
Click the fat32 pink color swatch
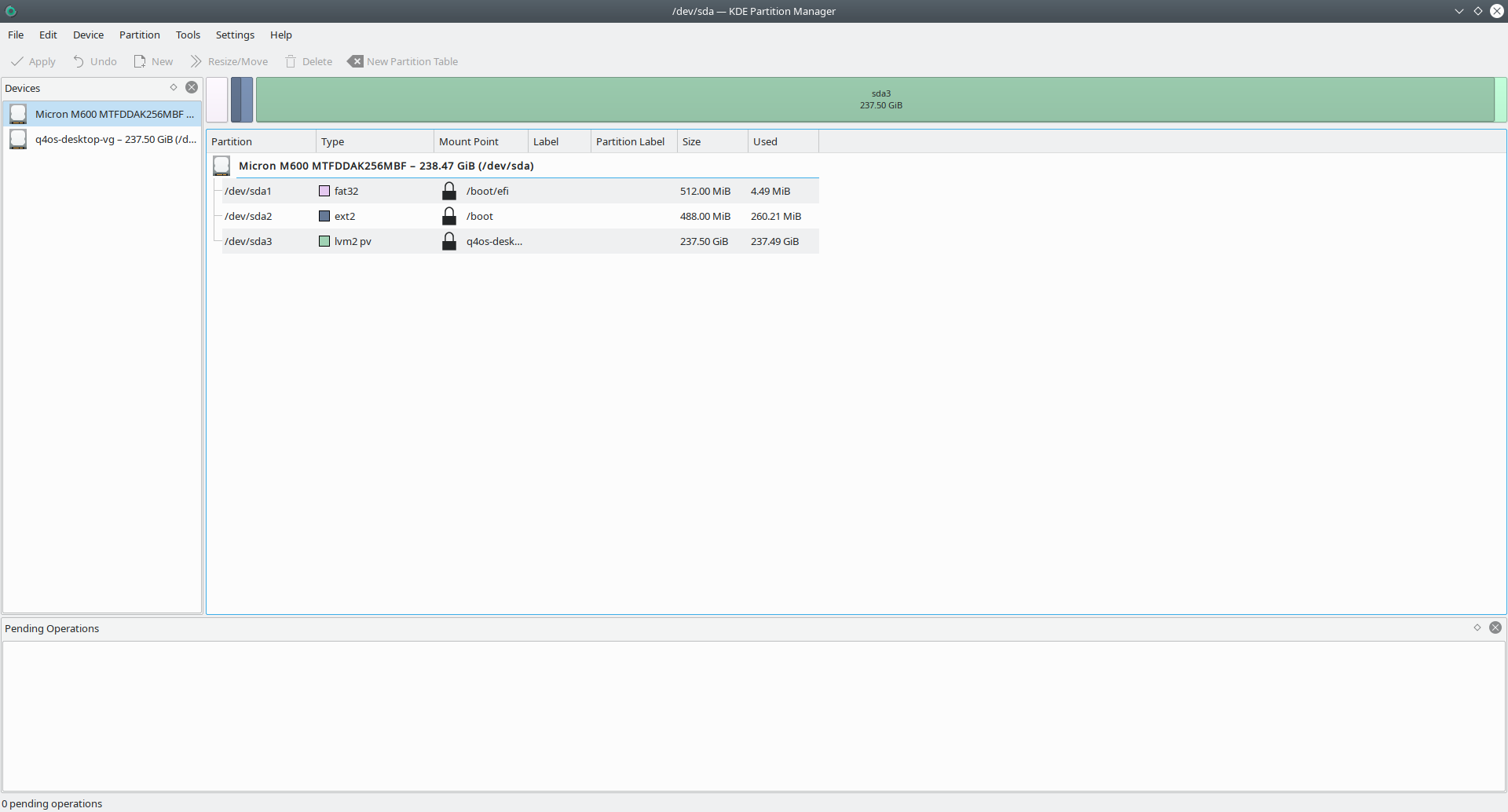pos(324,191)
